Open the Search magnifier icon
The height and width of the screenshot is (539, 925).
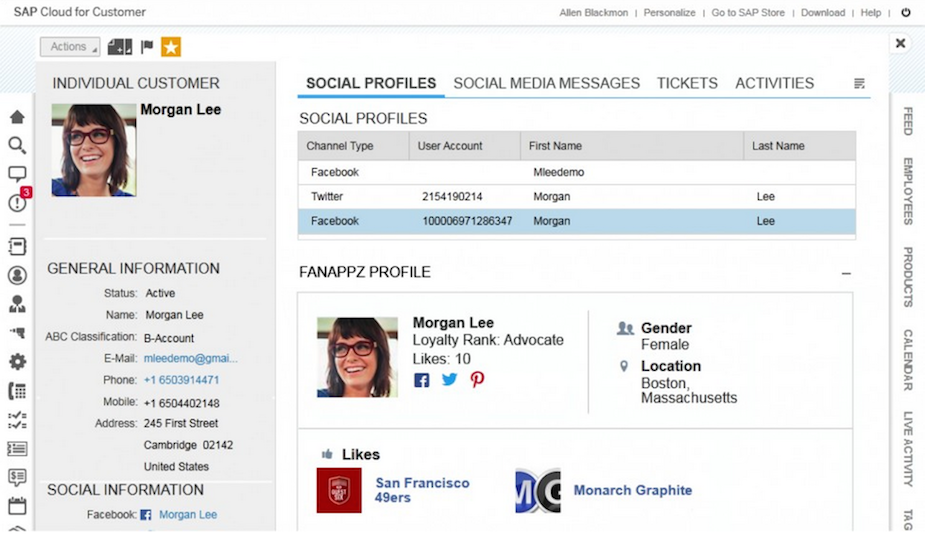click(x=17, y=145)
